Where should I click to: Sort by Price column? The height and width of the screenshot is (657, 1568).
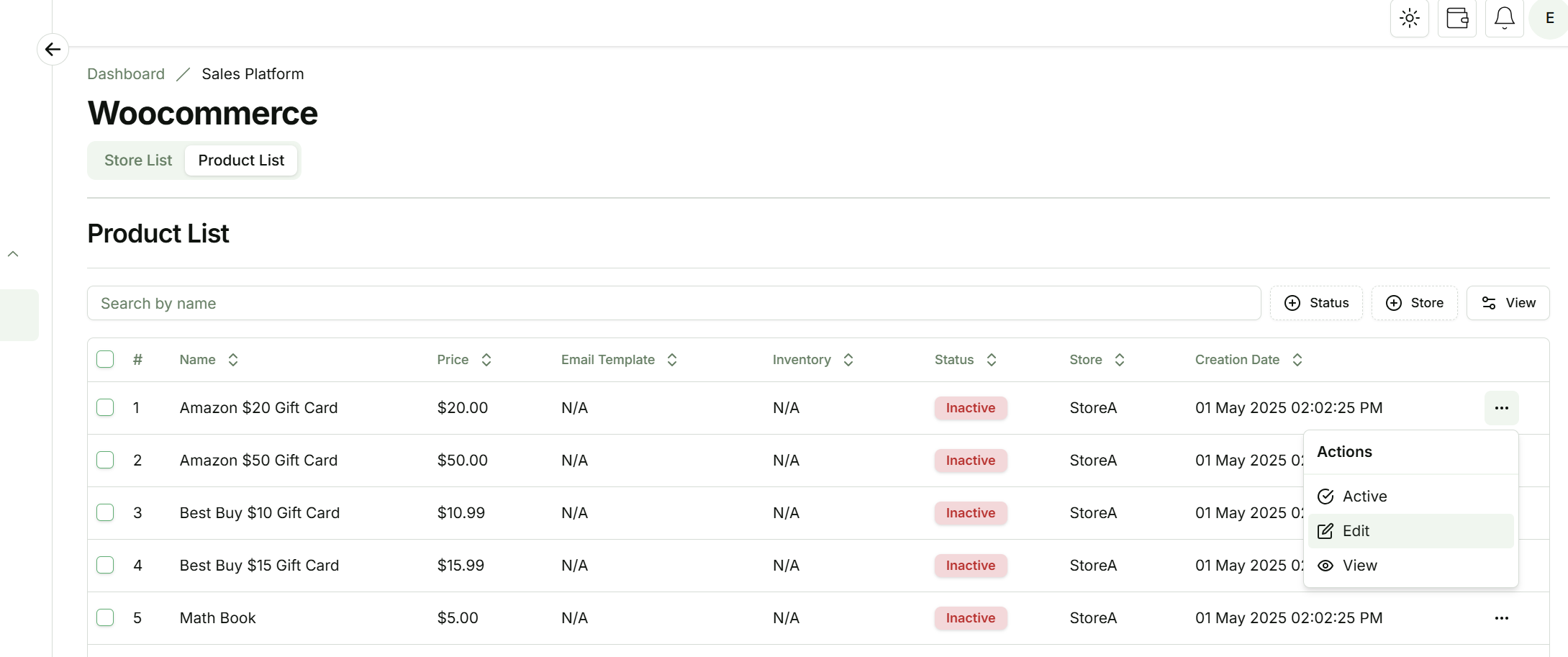[464, 360]
